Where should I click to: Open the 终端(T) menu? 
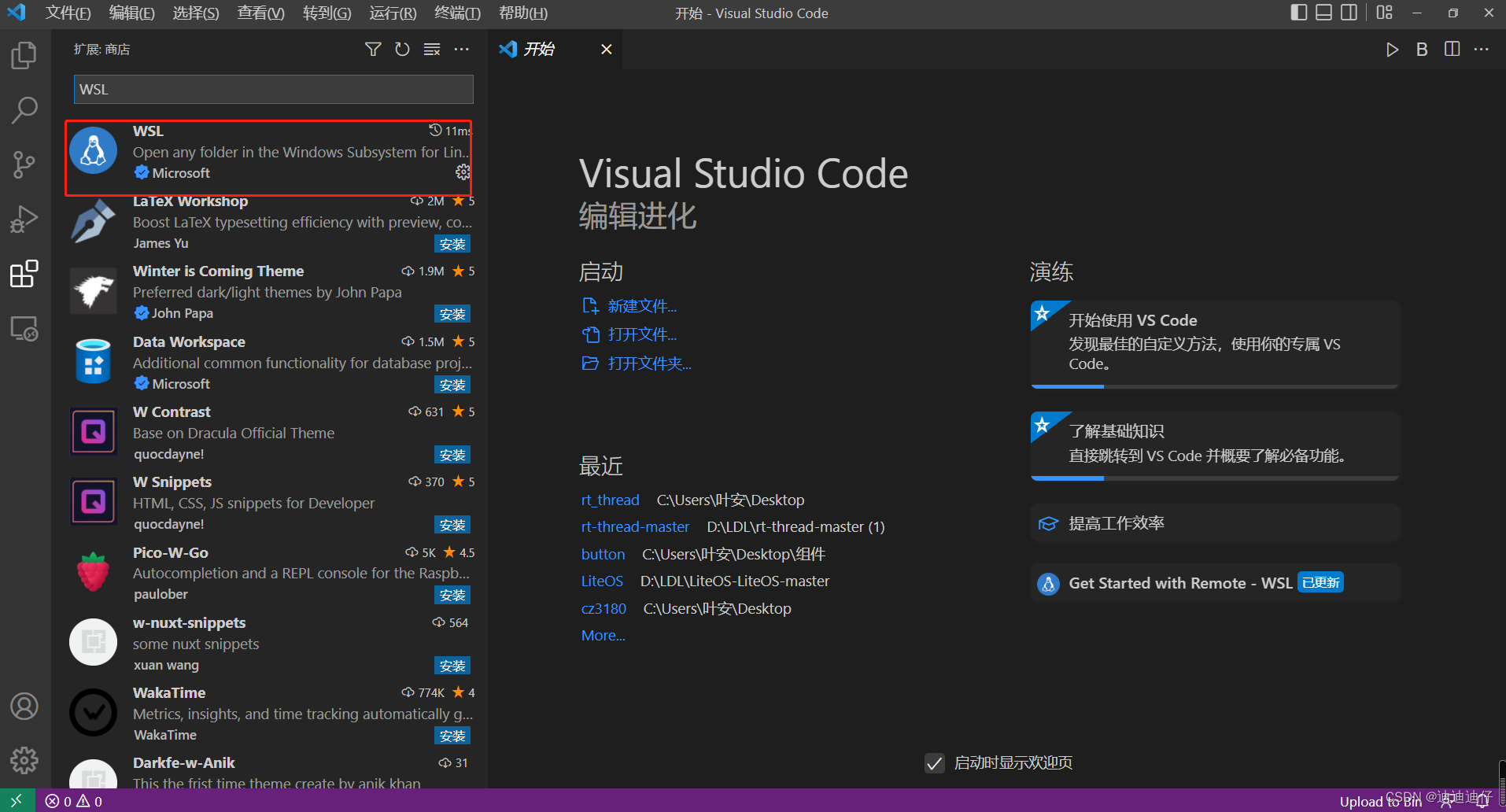pos(457,13)
